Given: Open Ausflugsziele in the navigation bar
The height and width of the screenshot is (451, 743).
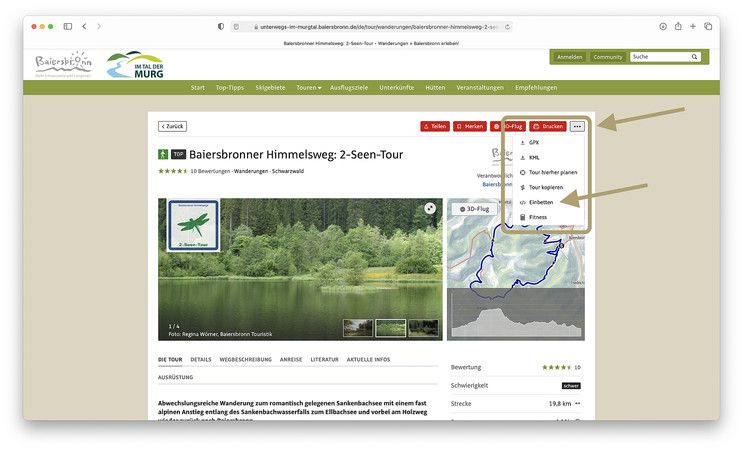Looking at the screenshot, I should pyautogui.click(x=349, y=88).
